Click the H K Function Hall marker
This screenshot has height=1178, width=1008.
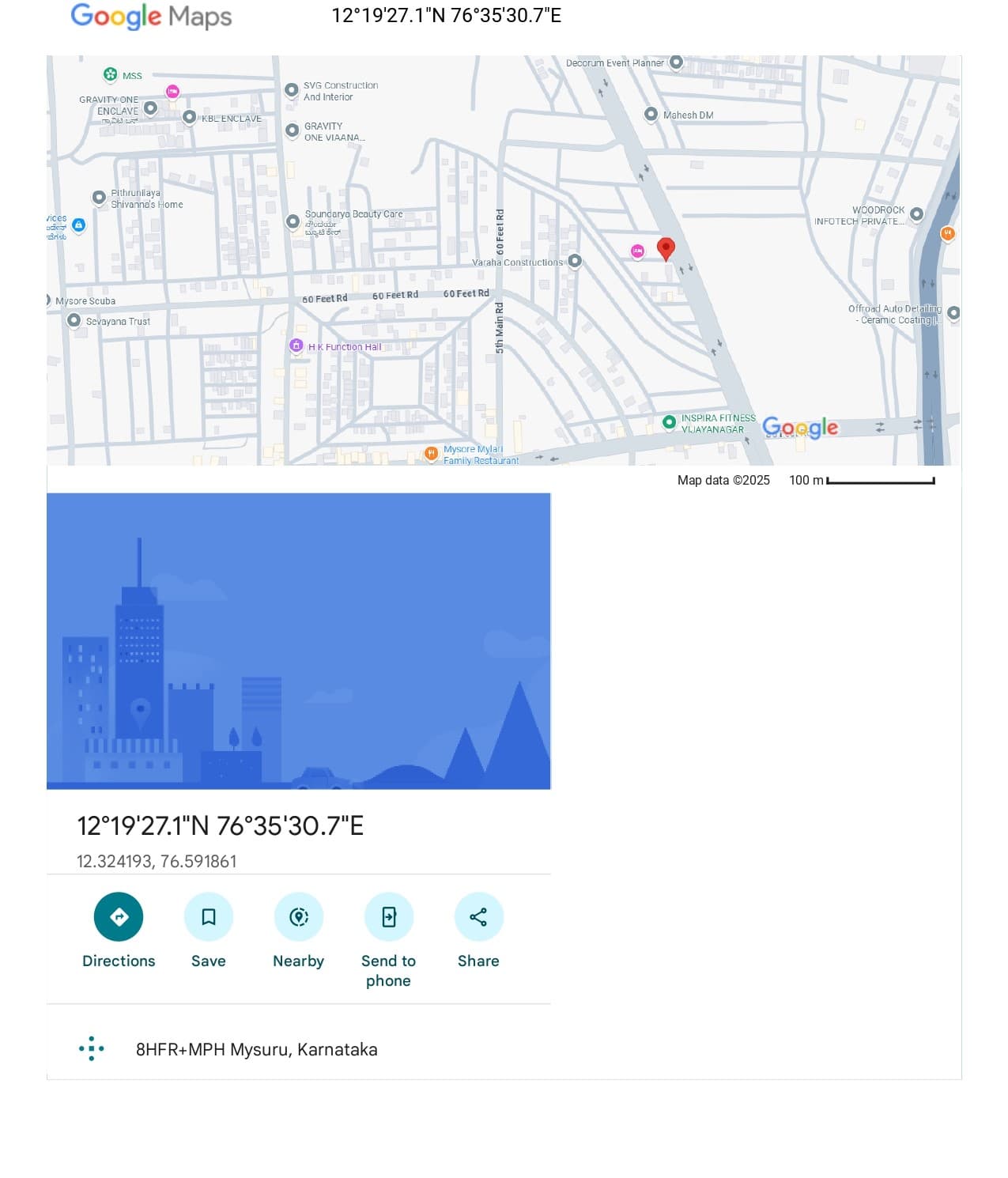tap(296, 345)
